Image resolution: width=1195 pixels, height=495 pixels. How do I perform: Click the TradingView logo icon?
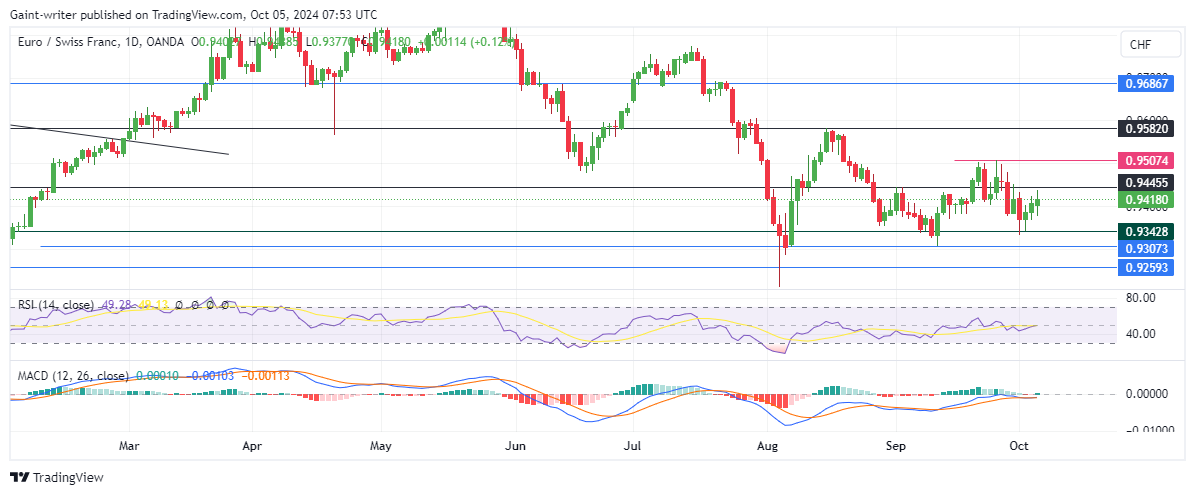coord(20,477)
